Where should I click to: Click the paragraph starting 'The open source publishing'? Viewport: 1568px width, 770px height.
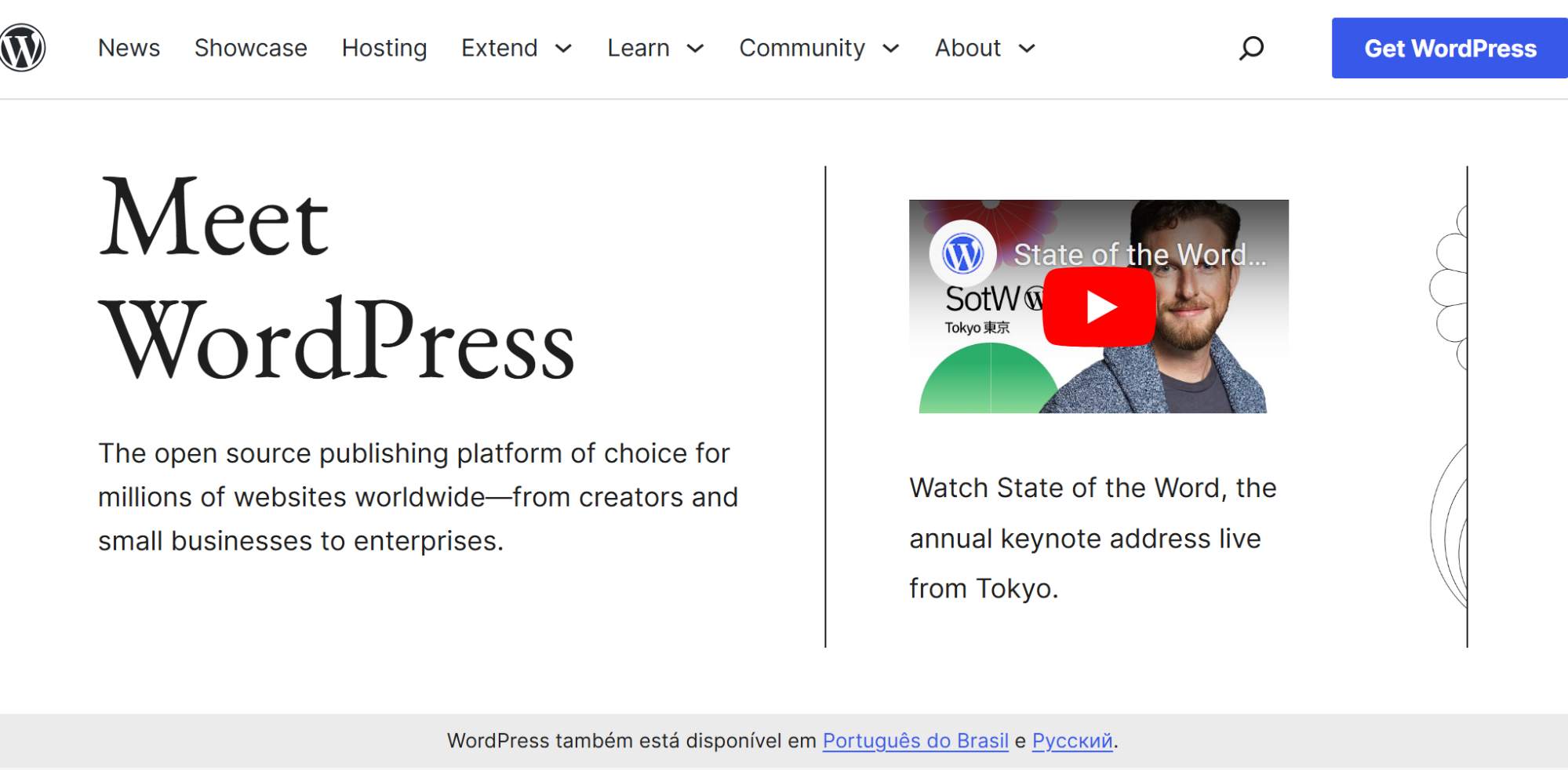[418, 497]
